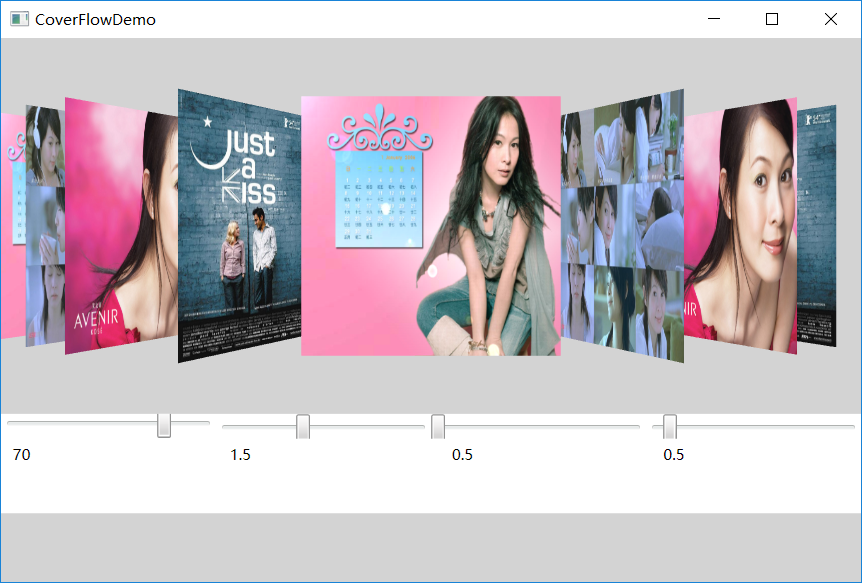Select the smiling woman close-up cover
Screen dimensions: 862x583
[x=741, y=226]
